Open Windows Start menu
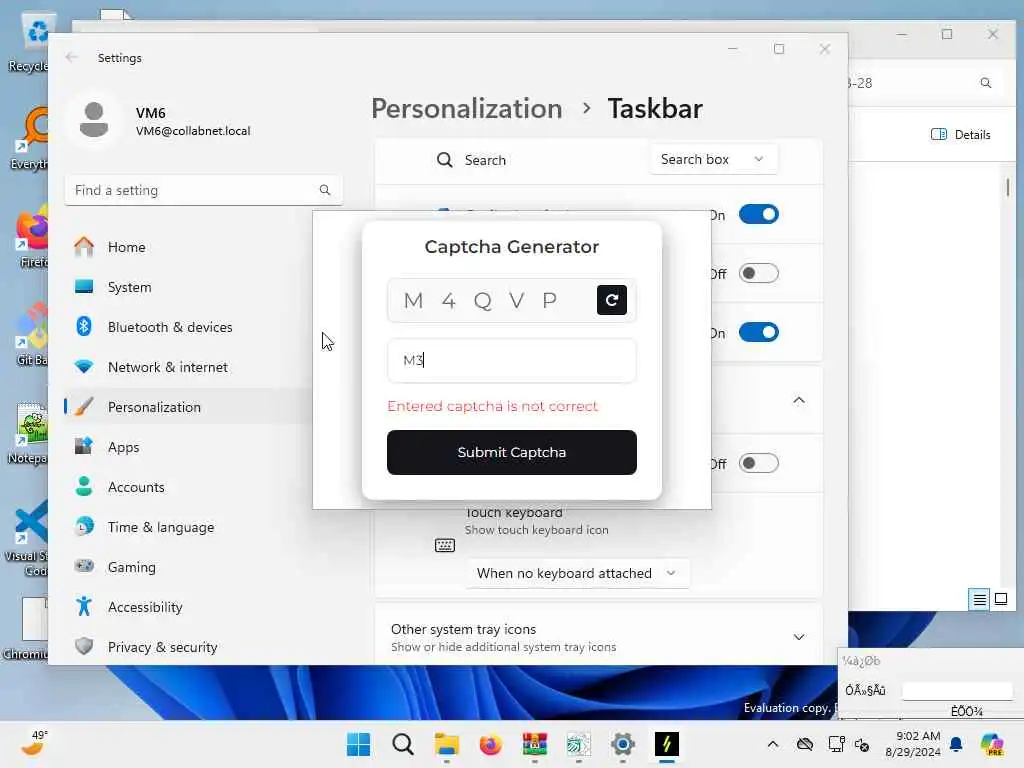This screenshot has width=1024, height=768. 358,744
